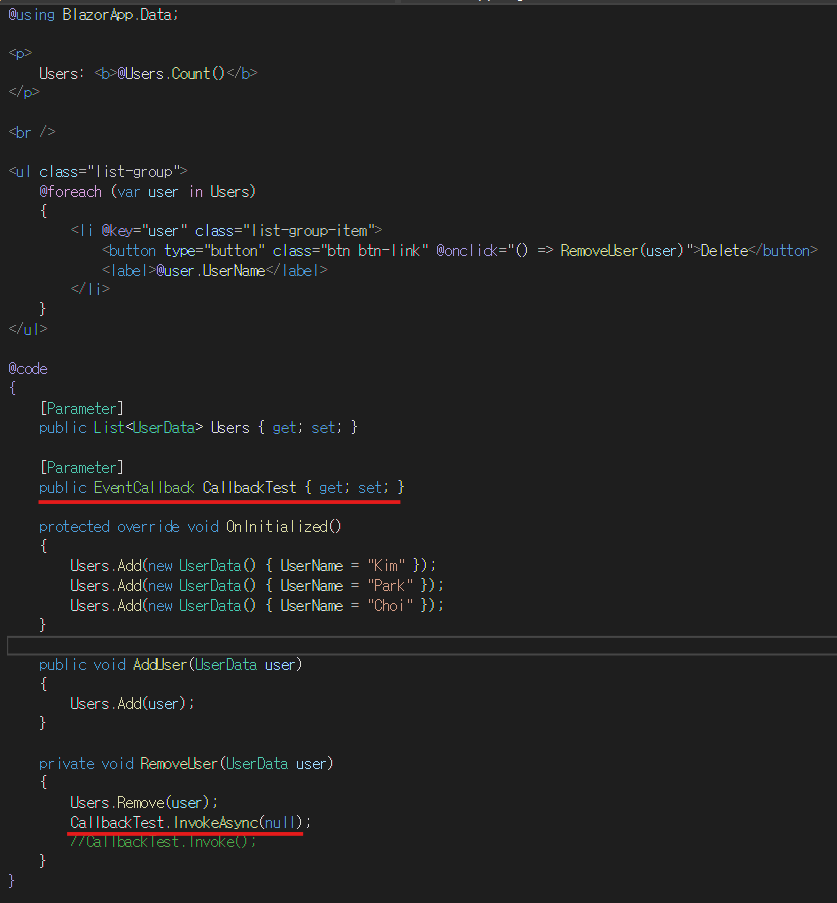Click the Users.Add line with "Choi"

coord(257,605)
